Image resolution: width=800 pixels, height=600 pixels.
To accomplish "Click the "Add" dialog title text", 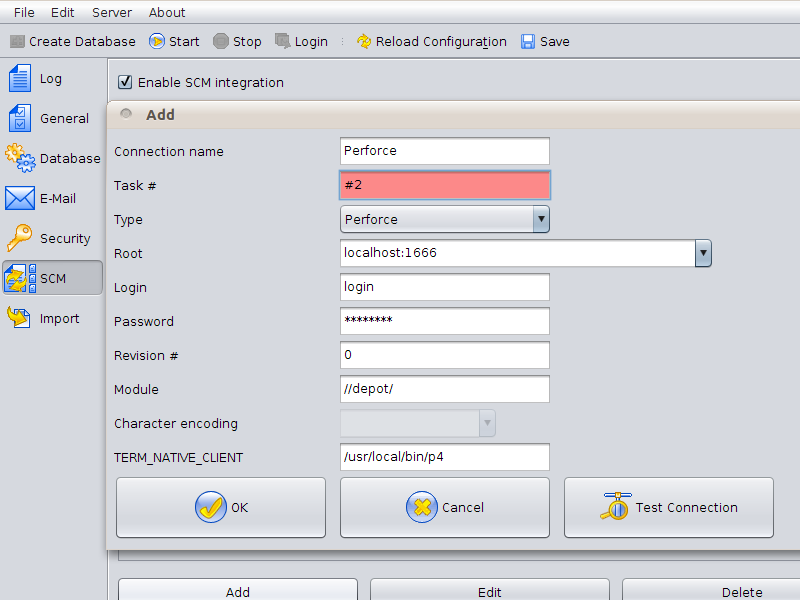I will click(x=160, y=115).
